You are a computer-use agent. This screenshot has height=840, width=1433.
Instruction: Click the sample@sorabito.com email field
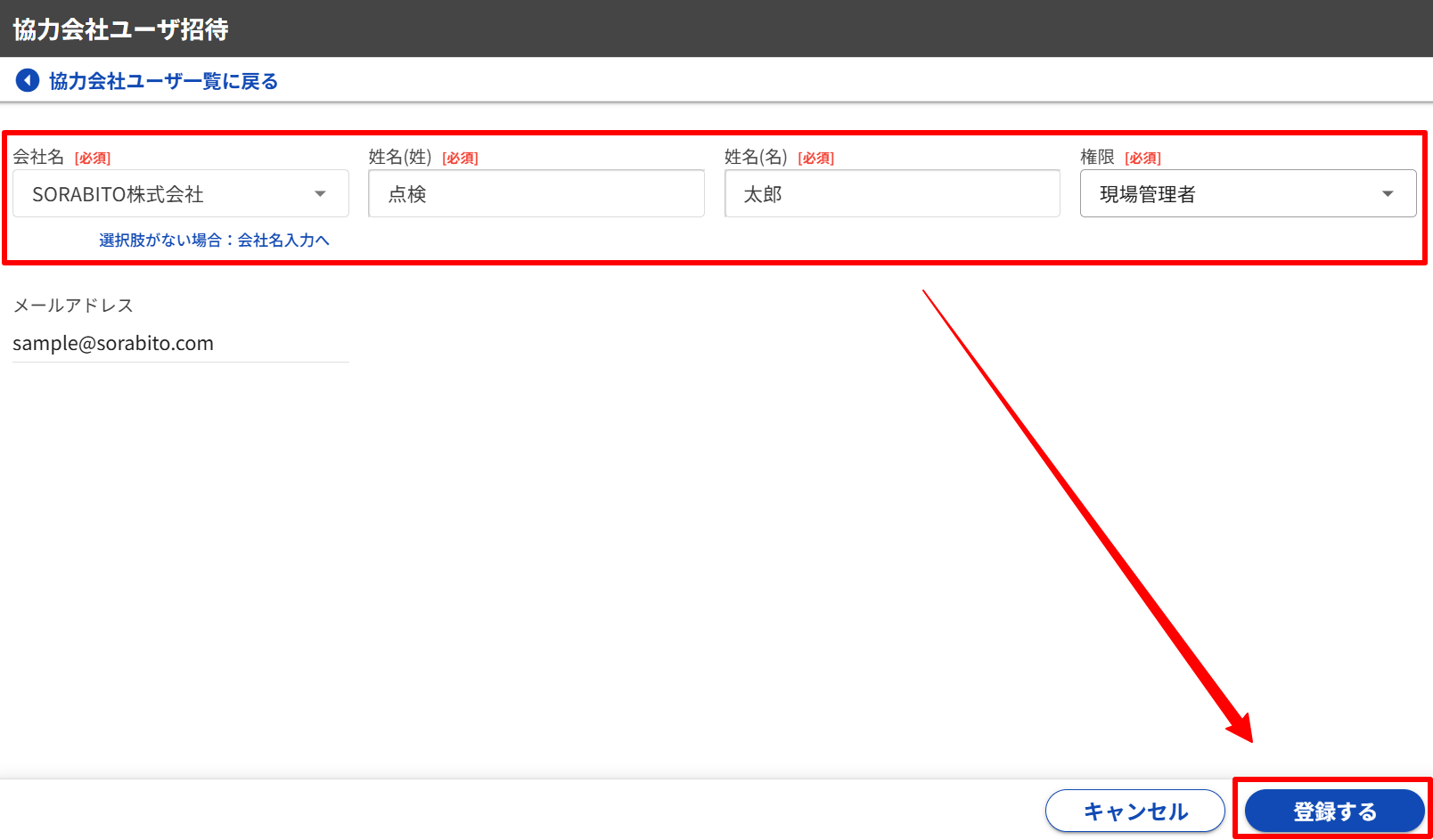(178, 344)
